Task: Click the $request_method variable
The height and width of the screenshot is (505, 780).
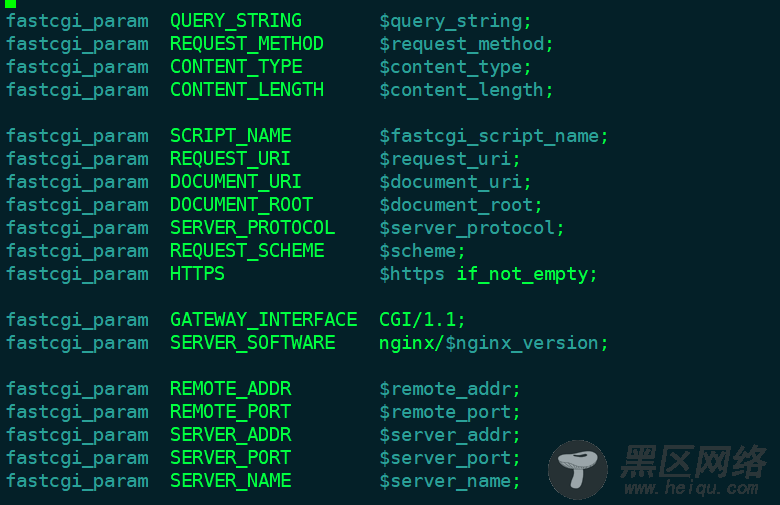Action: click(466, 44)
